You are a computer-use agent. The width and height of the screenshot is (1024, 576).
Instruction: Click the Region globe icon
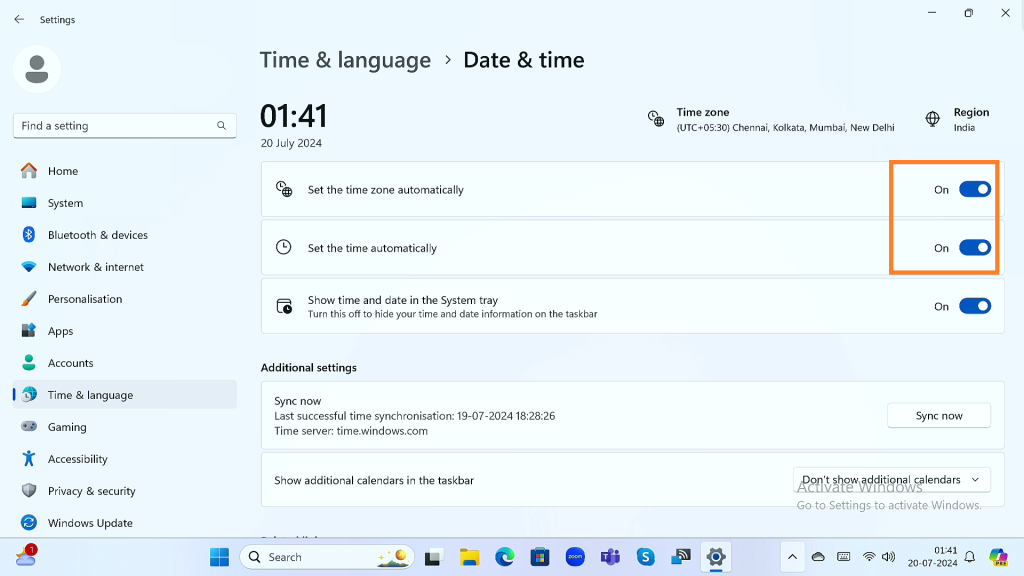point(932,119)
